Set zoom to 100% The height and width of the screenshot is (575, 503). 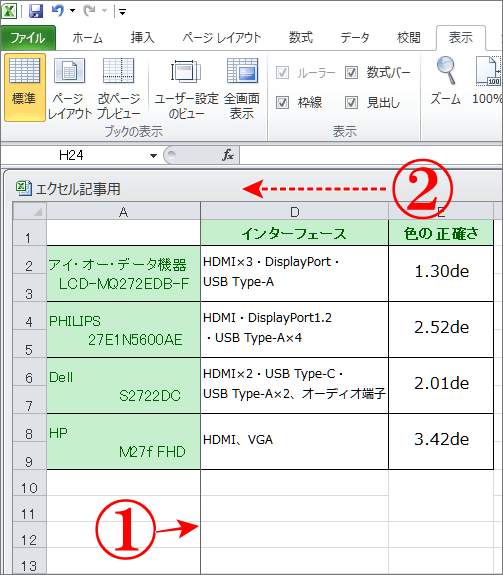(x=488, y=81)
